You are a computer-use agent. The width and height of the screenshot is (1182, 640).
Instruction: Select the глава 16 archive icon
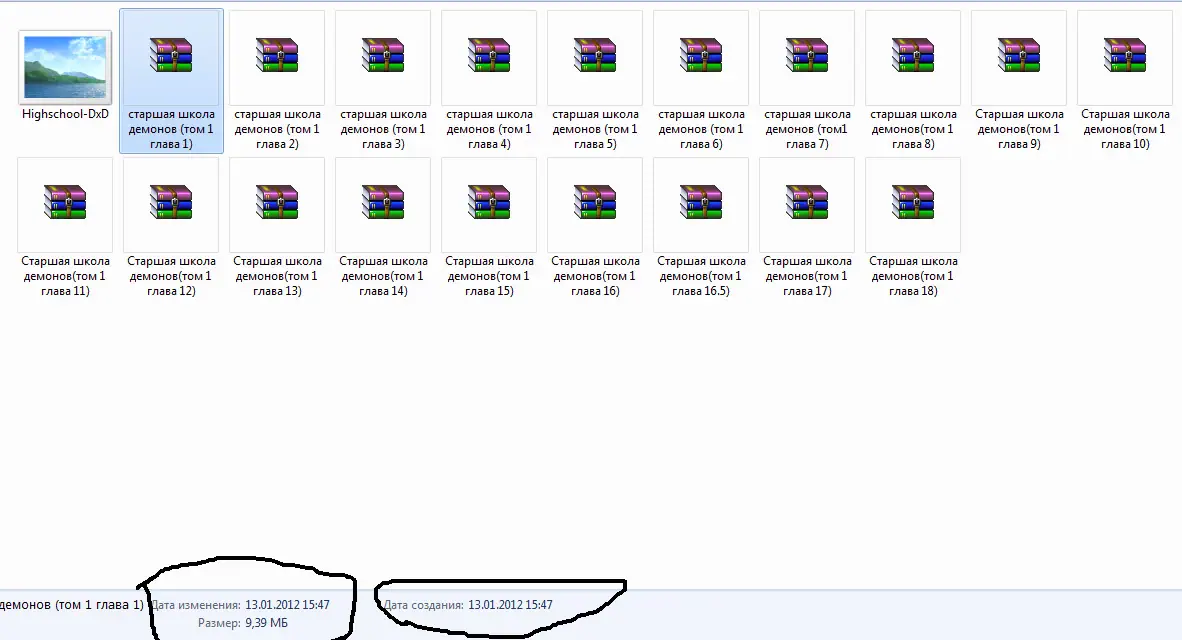tap(595, 202)
